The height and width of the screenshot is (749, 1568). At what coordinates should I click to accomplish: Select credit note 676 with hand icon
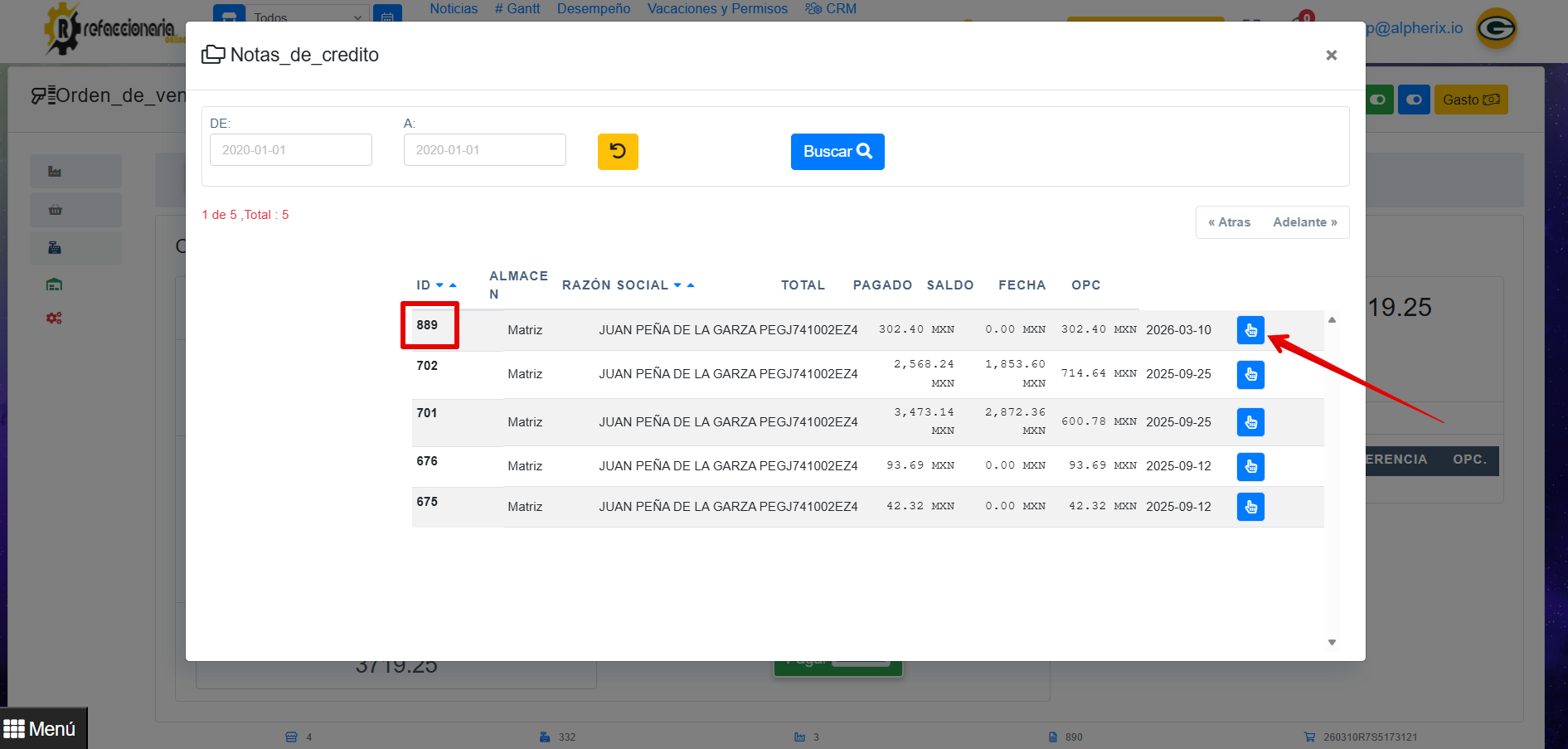click(x=1250, y=467)
